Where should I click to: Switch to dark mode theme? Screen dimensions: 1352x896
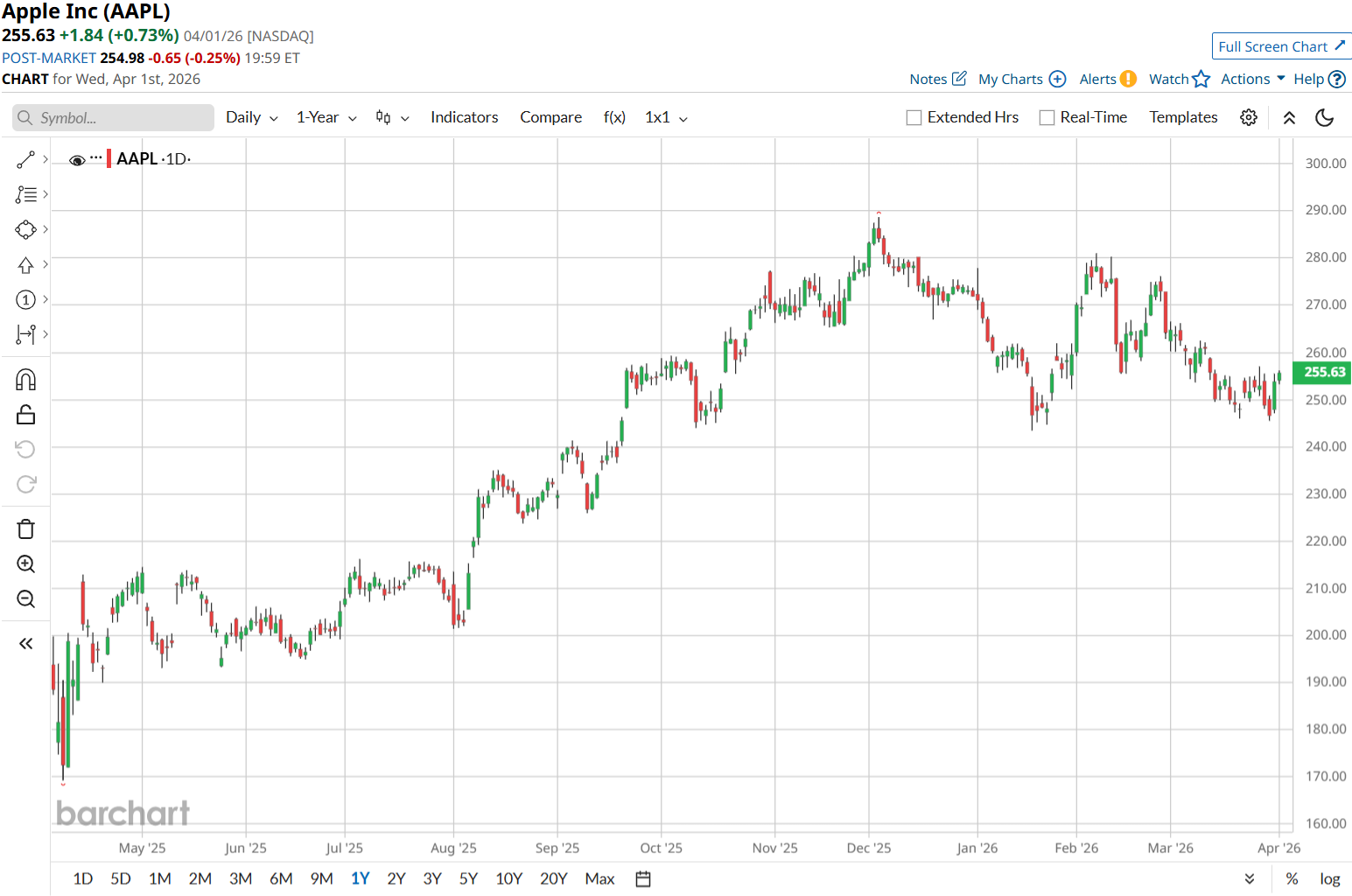pyautogui.click(x=1324, y=117)
